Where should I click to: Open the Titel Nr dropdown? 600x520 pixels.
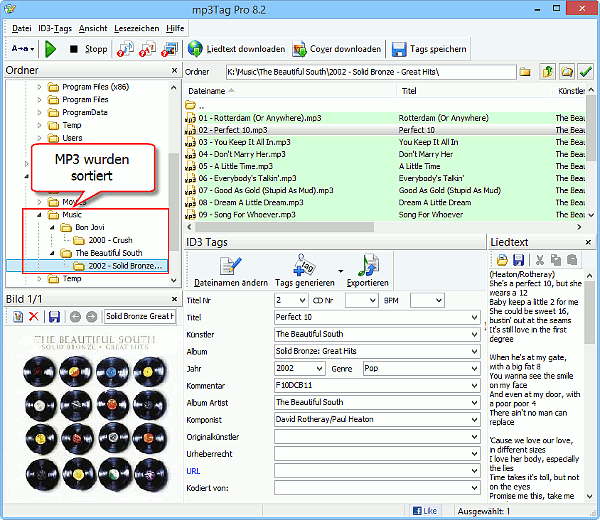coord(302,300)
